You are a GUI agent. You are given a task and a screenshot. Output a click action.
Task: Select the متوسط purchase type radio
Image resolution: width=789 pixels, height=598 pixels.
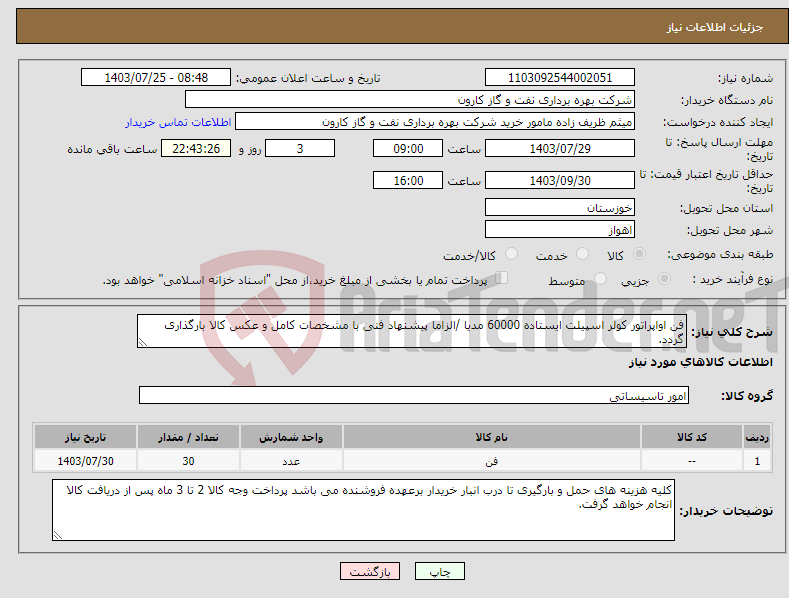[x=600, y=278]
